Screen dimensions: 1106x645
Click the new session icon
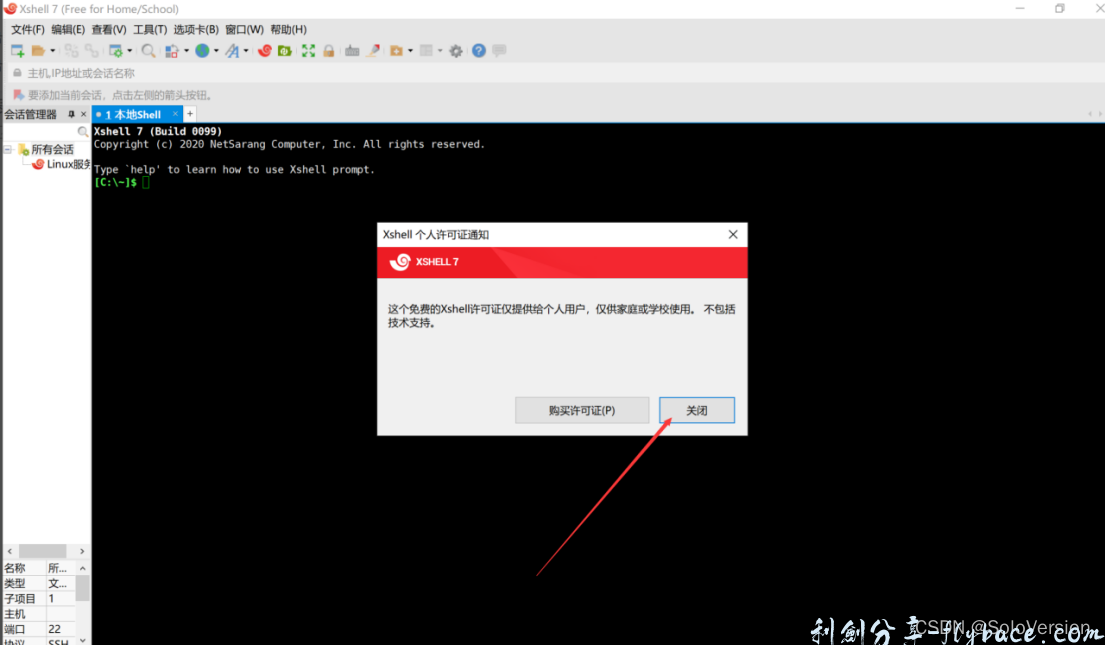[x=17, y=50]
